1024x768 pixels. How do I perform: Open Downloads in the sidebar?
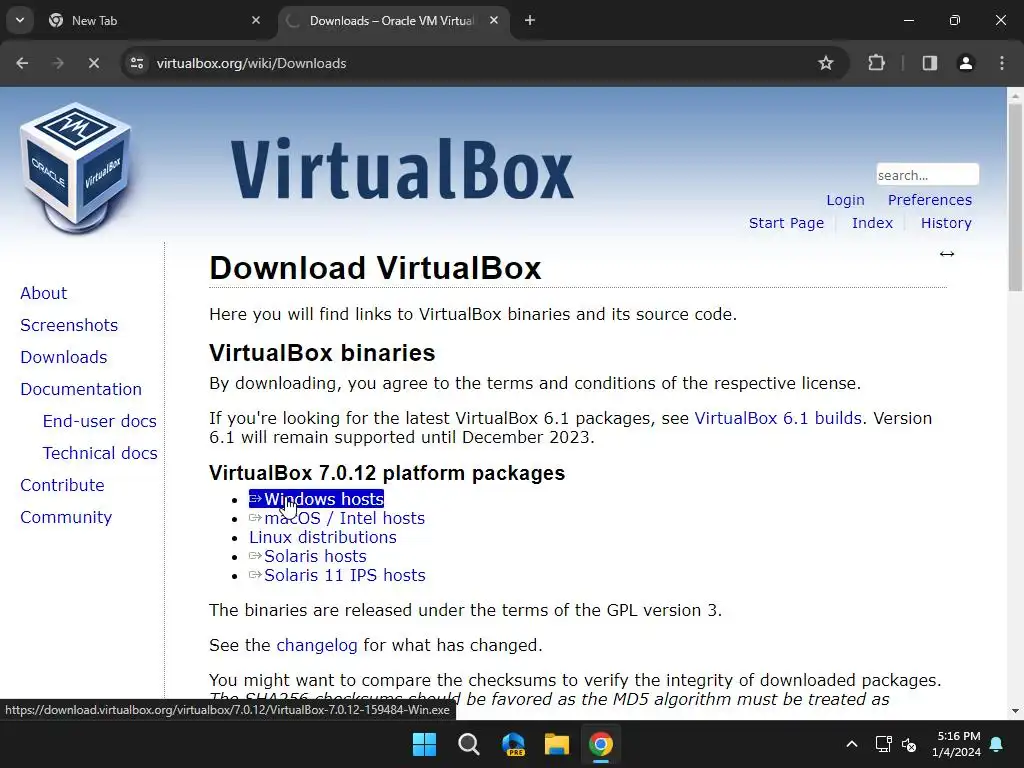pos(64,357)
